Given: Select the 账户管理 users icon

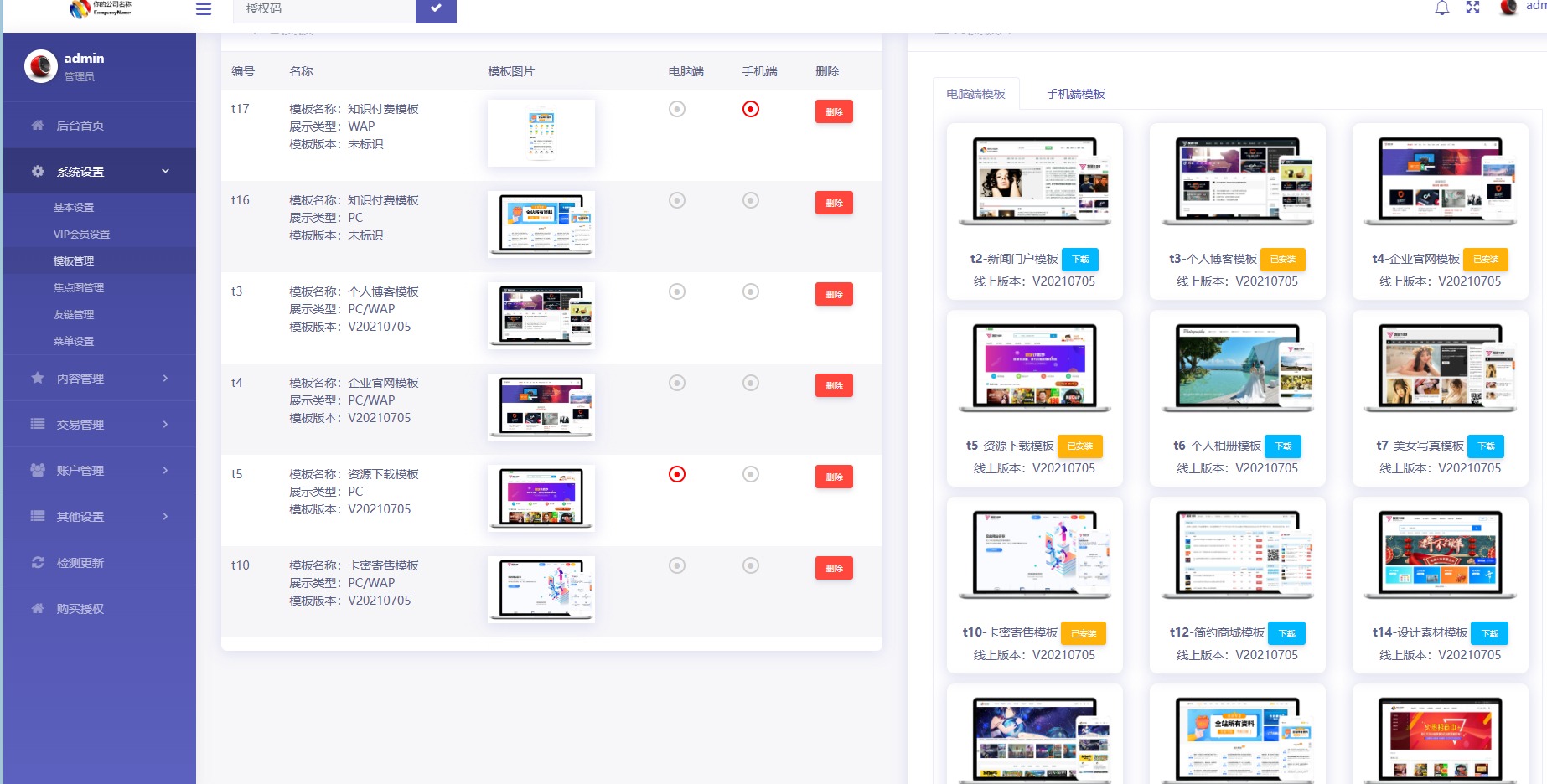Looking at the screenshot, I should pyautogui.click(x=37, y=470).
